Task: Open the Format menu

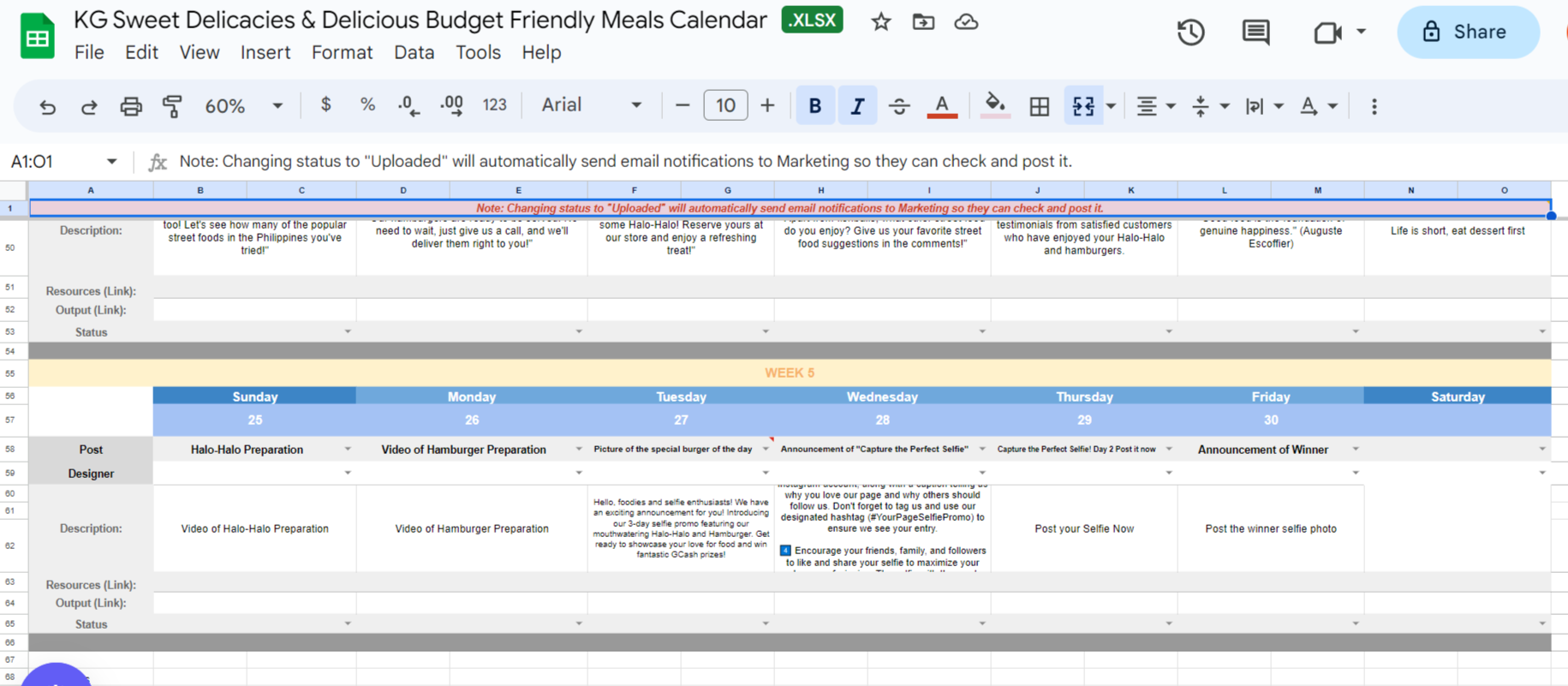Action: point(342,52)
